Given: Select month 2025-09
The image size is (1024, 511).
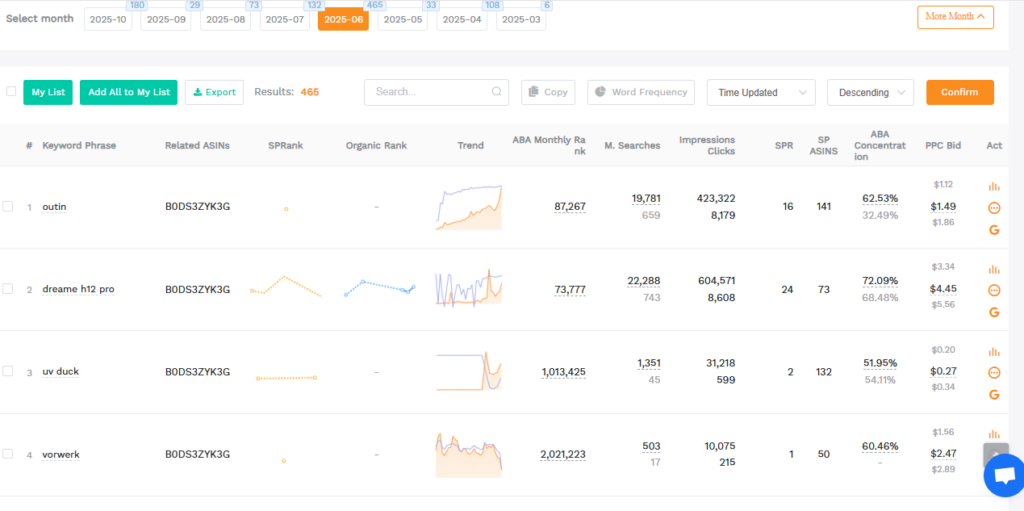Looking at the screenshot, I should [165, 20].
